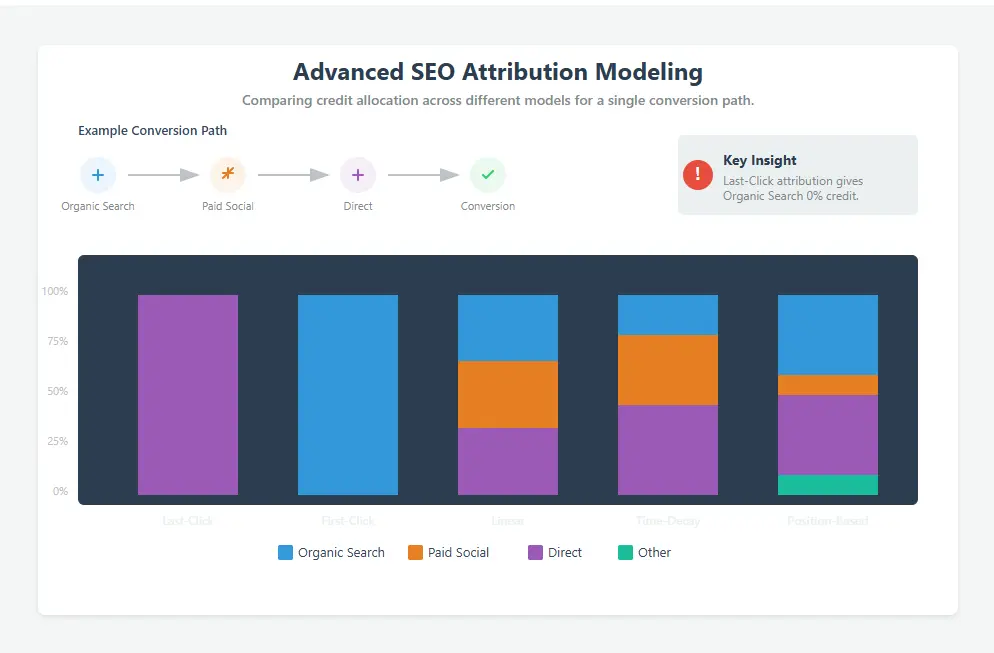The width and height of the screenshot is (994, 653).
Task: Click the Advanced SEO Attribution Modeling heading
Action: [x=497, y=72]
